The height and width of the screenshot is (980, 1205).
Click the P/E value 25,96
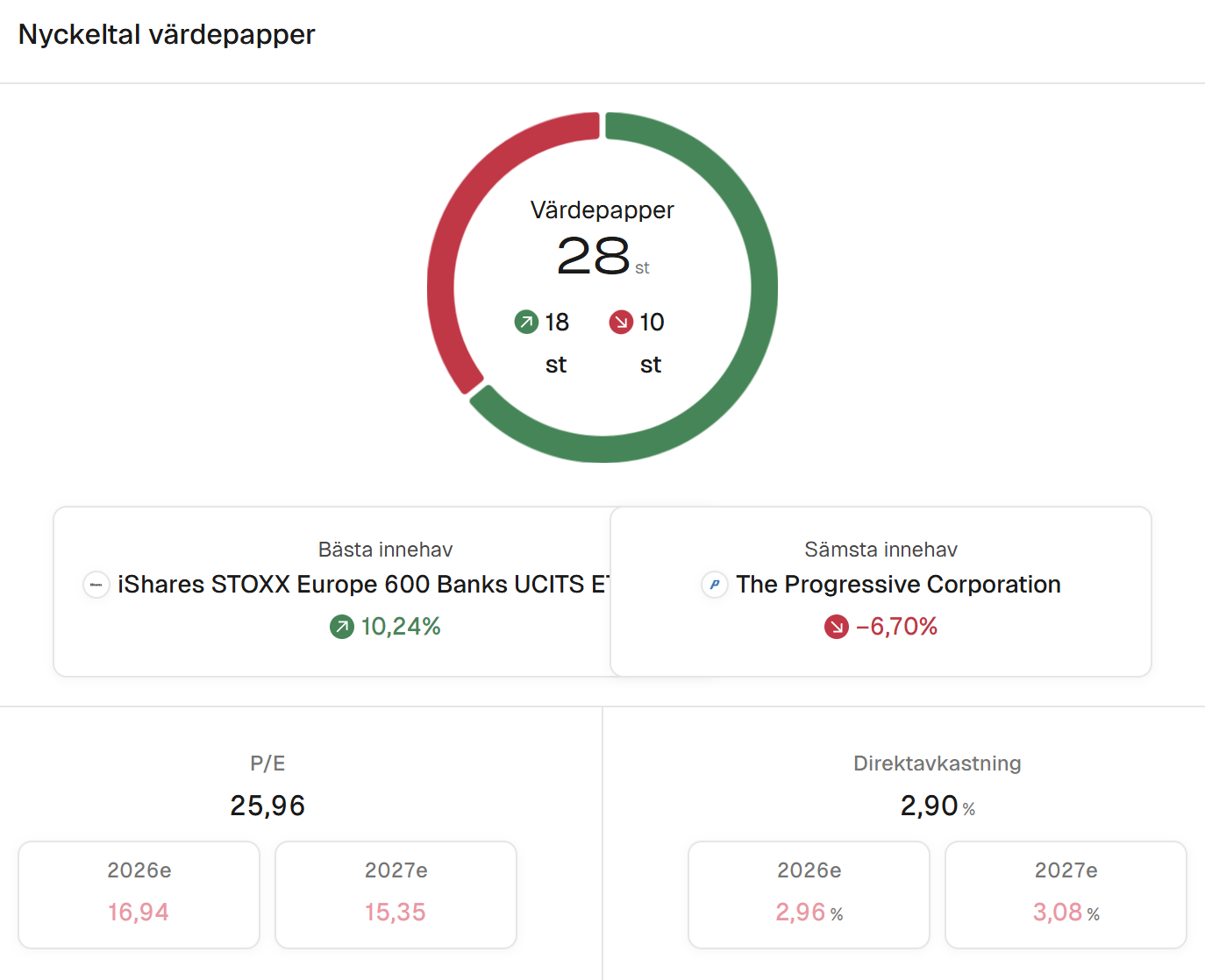pos(267,806)
